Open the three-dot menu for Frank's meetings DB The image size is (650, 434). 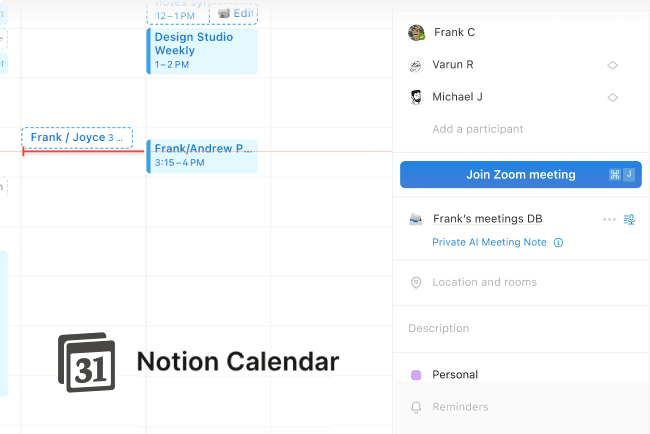609,219
